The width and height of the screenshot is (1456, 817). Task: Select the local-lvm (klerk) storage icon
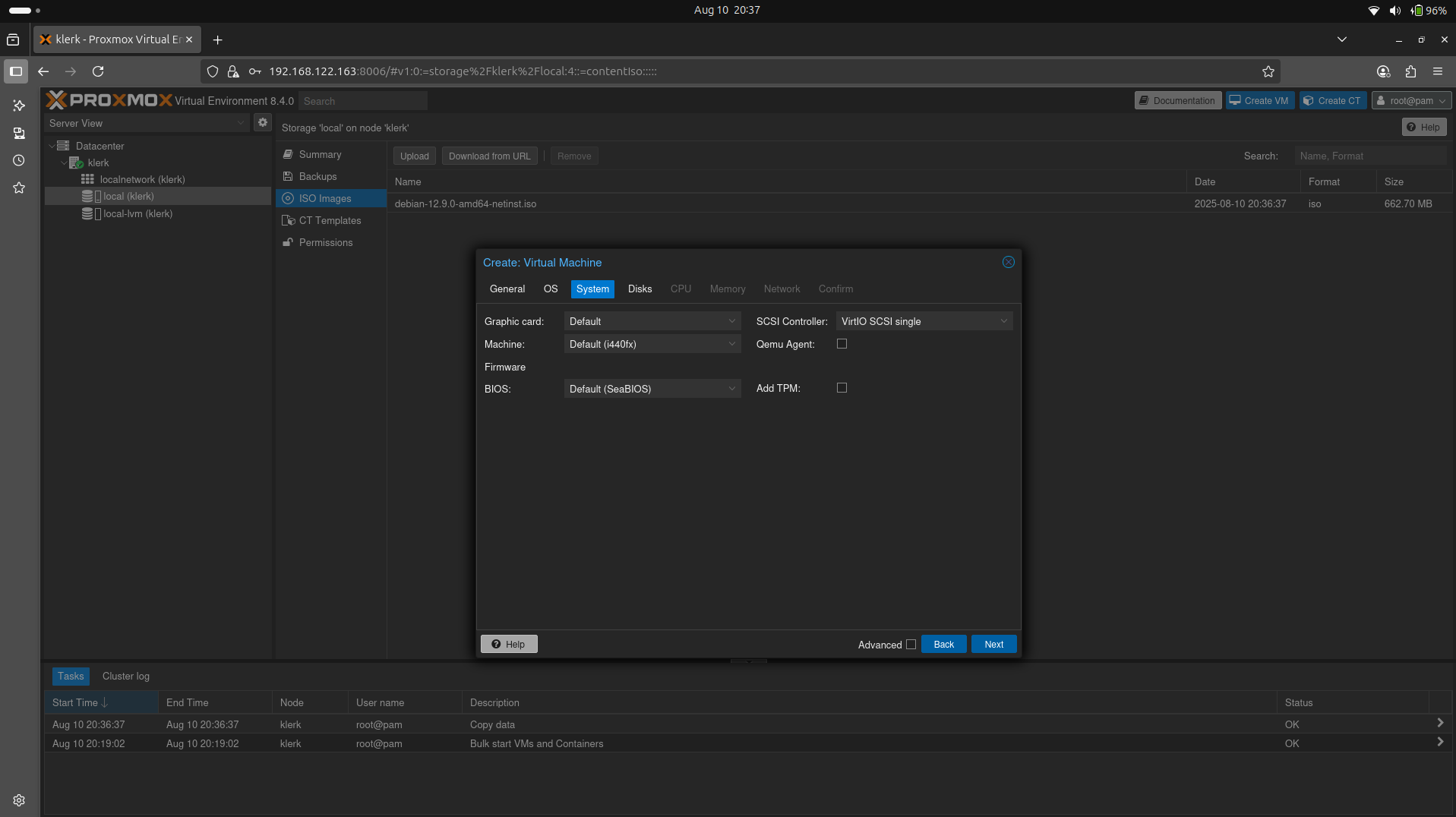click(x=87, y=214)
